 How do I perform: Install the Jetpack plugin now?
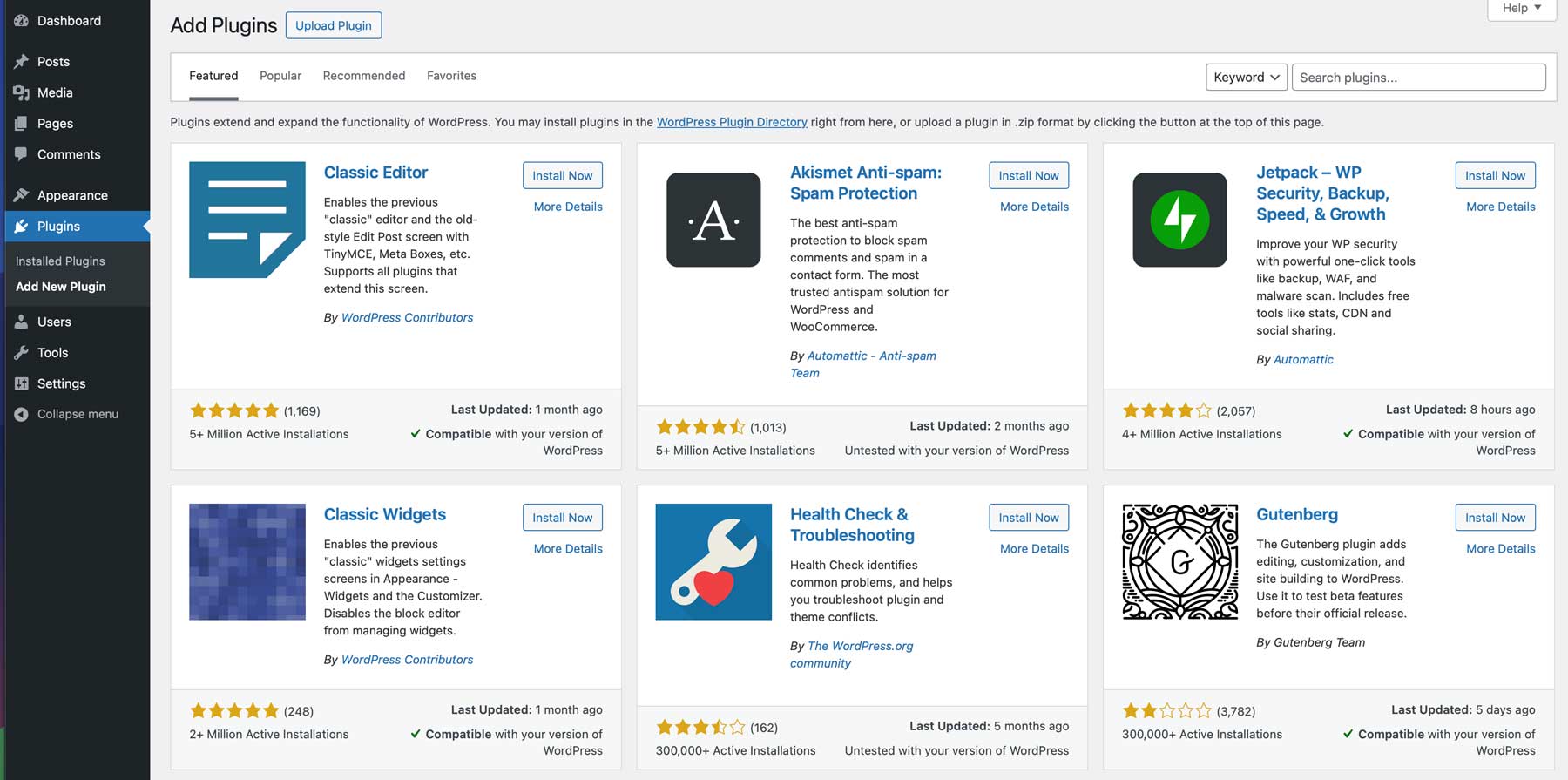pyautogui.click(x=1495, y=175)
